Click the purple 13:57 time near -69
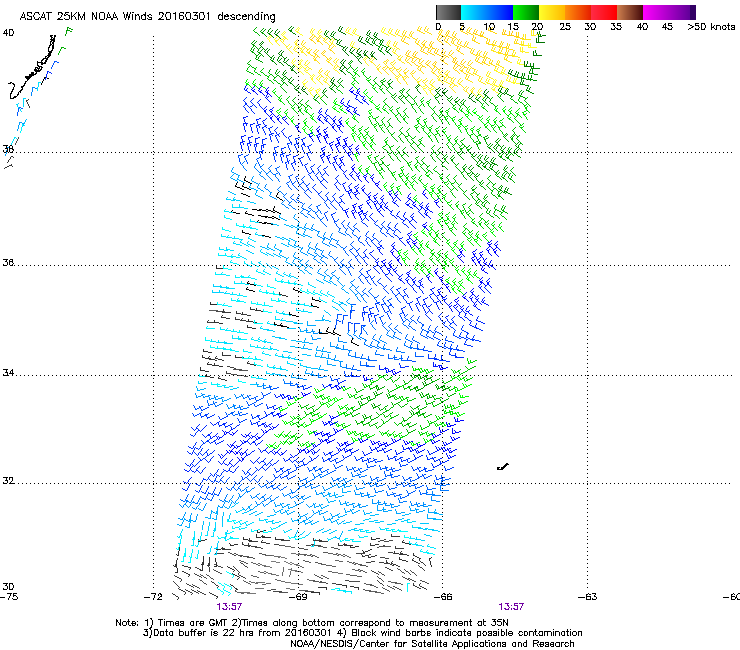 pyautogui.click(x=229, y=607)
